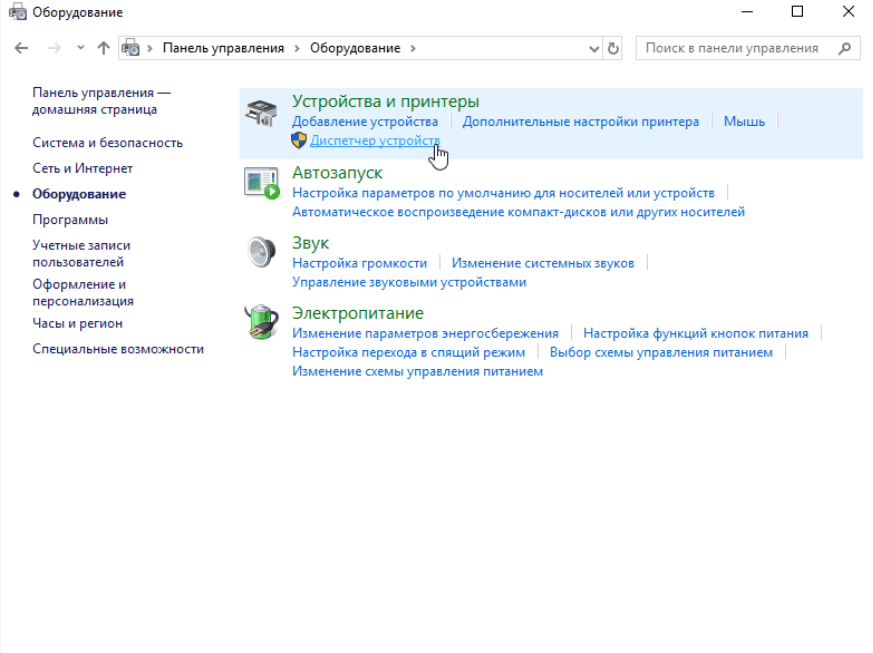Open Автозапуск heading
The height and width of the screenshot is (653, 873).
337,173
